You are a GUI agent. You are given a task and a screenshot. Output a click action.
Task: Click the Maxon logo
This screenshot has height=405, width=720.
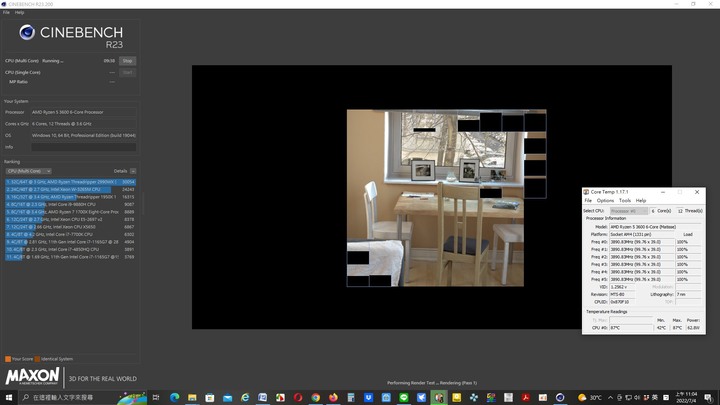click(32, 376)
